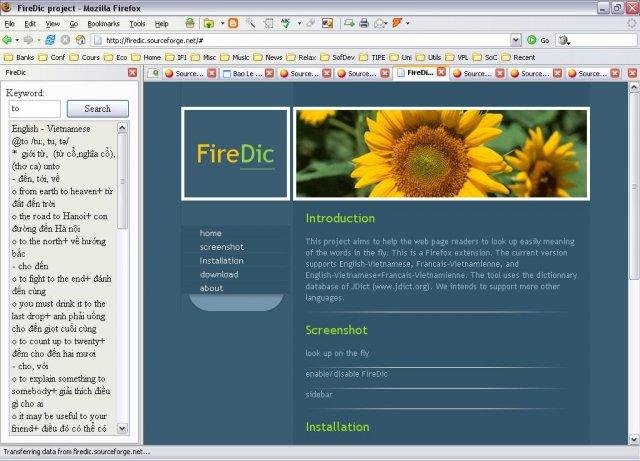Screen dimensions: 640x461
Task: Click the Search button in sidebar
Action: click(x=97, y=108)
